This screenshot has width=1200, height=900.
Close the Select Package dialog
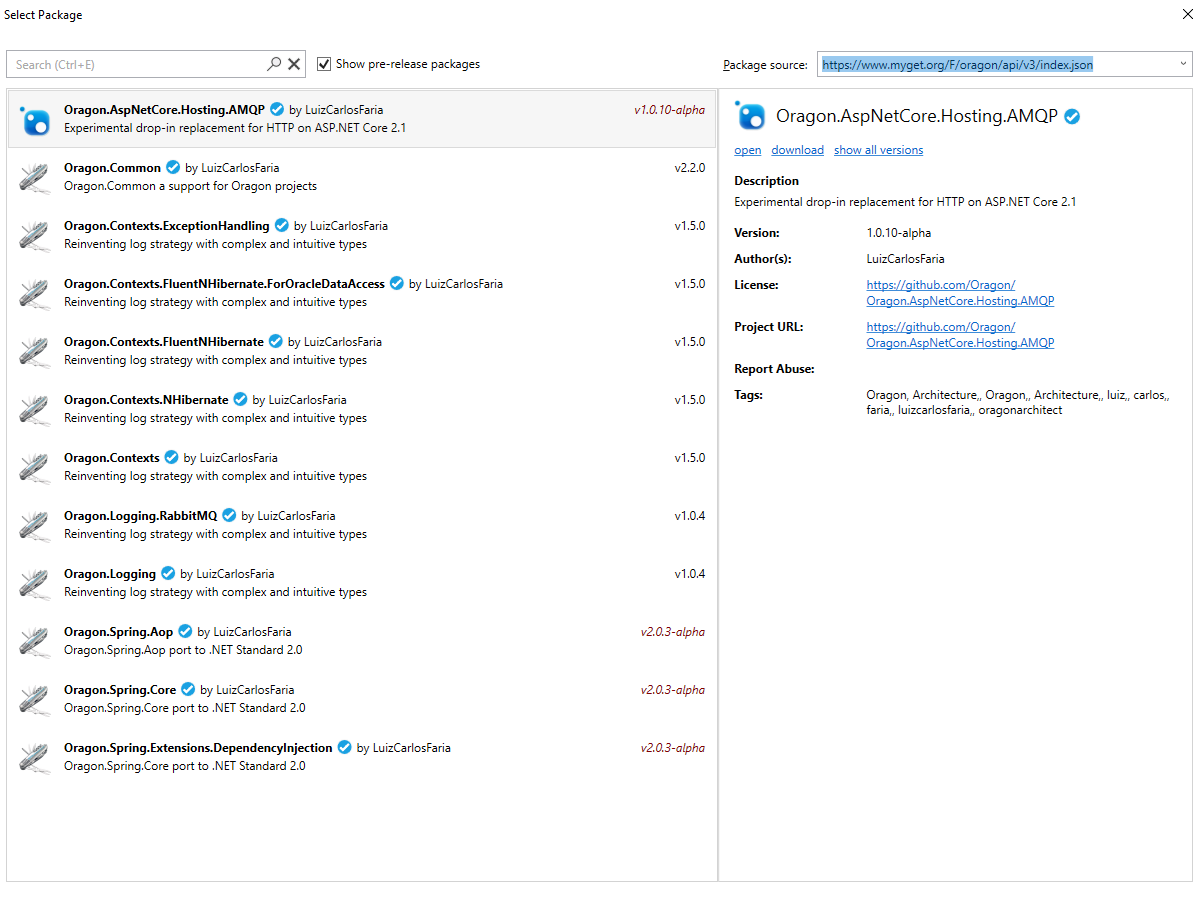[x=1186, y=15]
